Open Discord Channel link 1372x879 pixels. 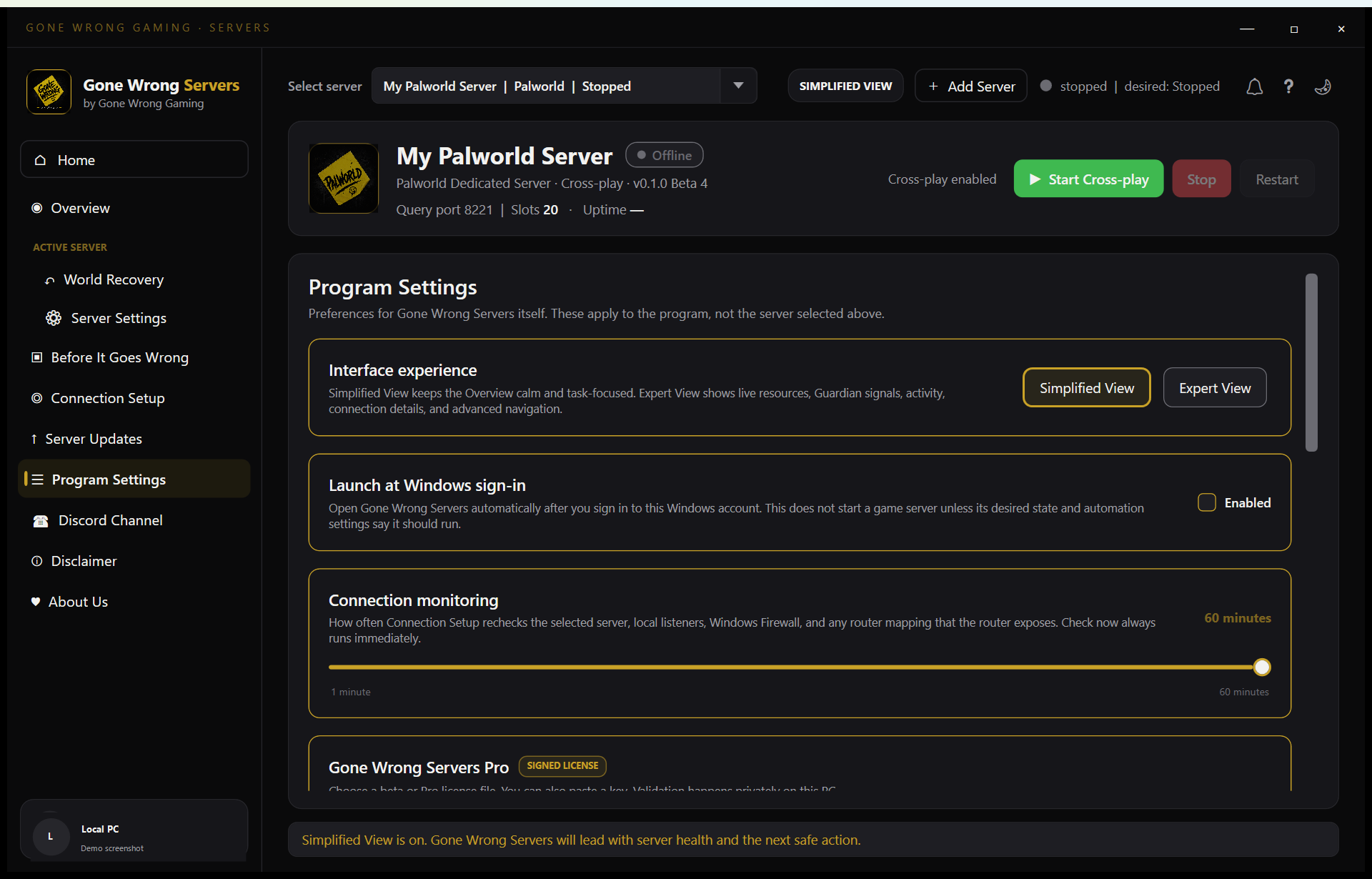click(135, 520)
